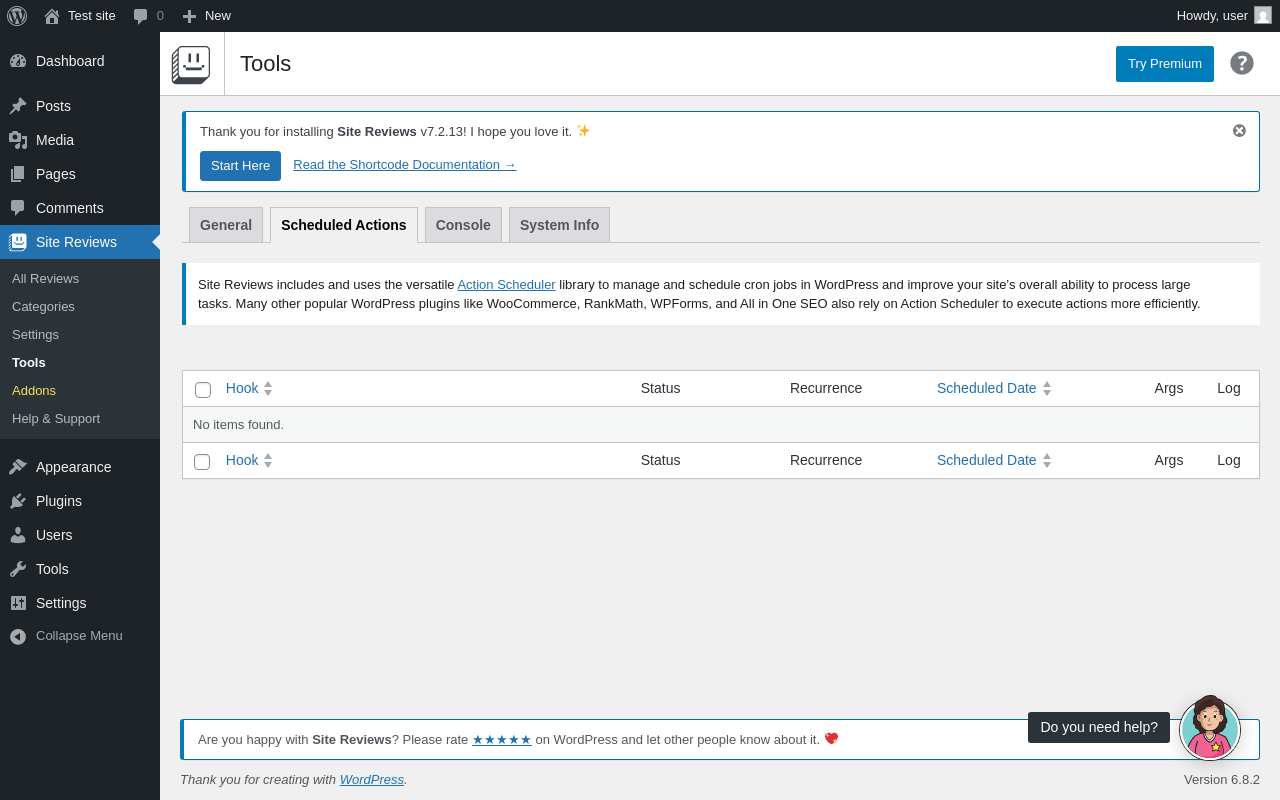
Task: Click the Try Premium button
Action: (x=1165, y=64)
